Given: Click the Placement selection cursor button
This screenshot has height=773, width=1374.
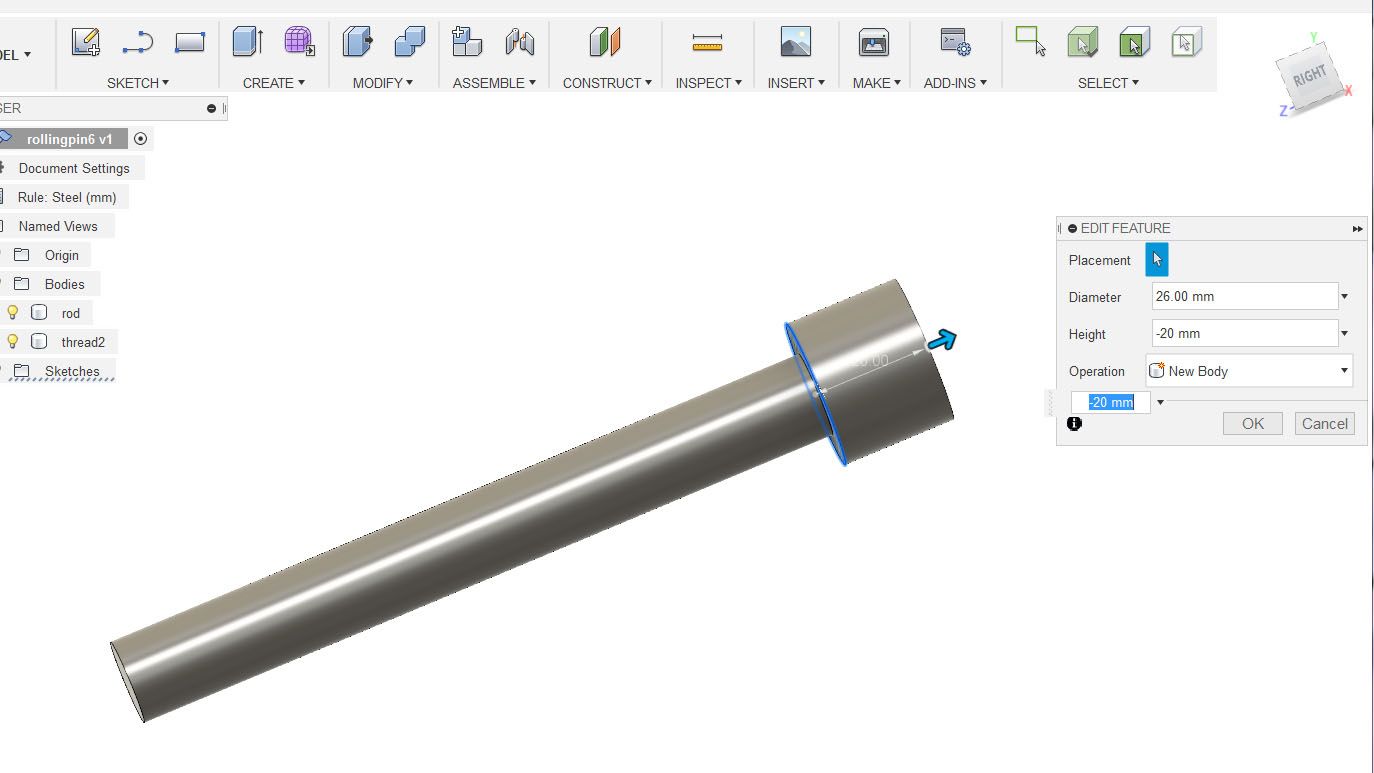Looking at the screenshot, I should [1157, 260].
